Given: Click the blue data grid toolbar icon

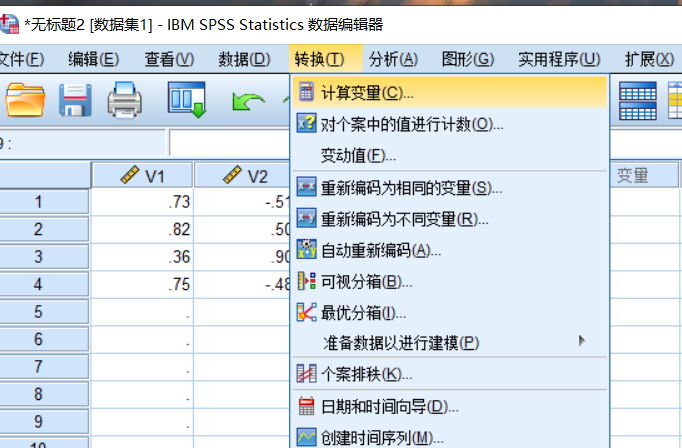Looking at the screenshot, I should [x=638, y=100].
